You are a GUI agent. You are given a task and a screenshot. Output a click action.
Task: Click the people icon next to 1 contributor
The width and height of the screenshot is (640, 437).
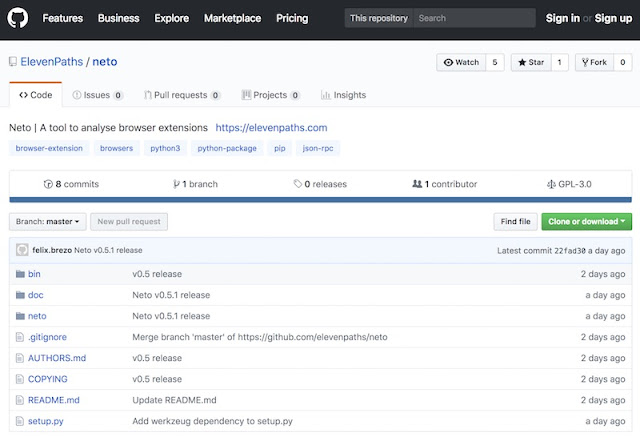(417, 184)
